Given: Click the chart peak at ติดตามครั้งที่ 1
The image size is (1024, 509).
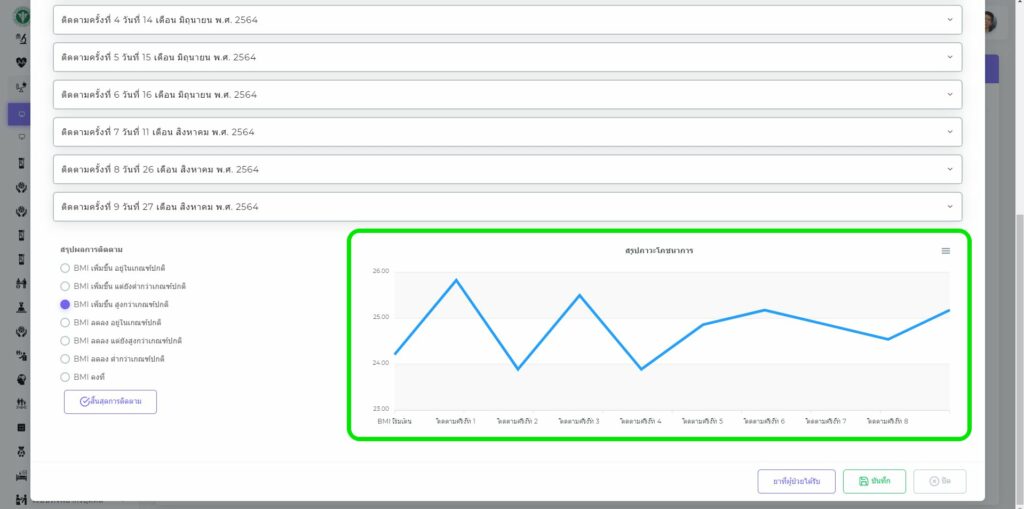Looking at the screenshot, I should tap(456, 280).
